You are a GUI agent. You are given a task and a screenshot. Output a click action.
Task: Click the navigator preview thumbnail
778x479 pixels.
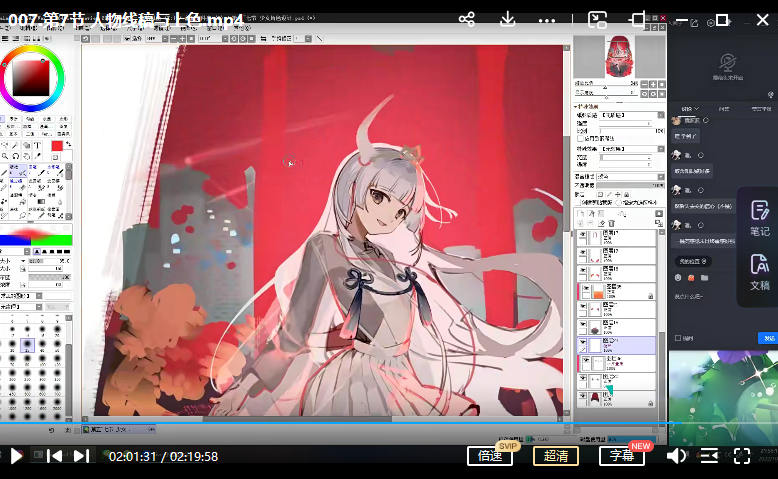click(x=619, y=57)
